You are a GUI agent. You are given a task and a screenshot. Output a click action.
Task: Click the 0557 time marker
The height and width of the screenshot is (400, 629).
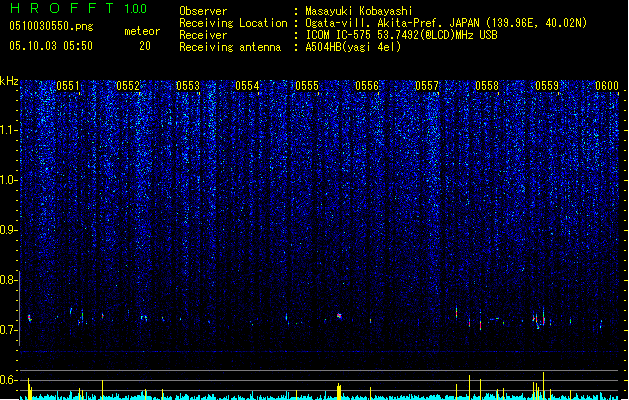[427, 86]
